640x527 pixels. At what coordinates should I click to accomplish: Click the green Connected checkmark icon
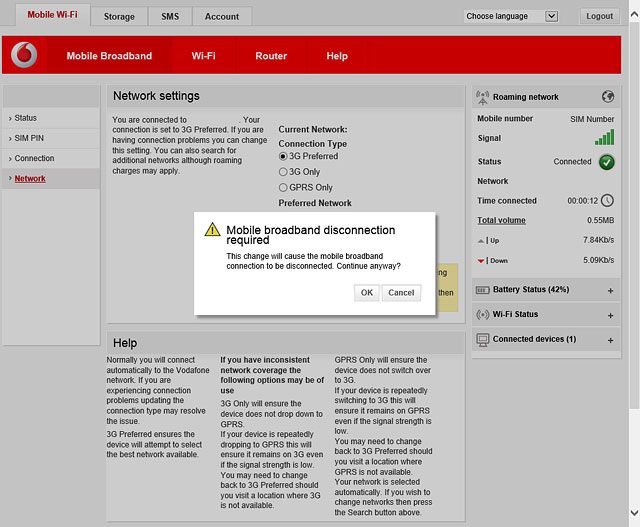pyautogui.click(x=607, y=162)
